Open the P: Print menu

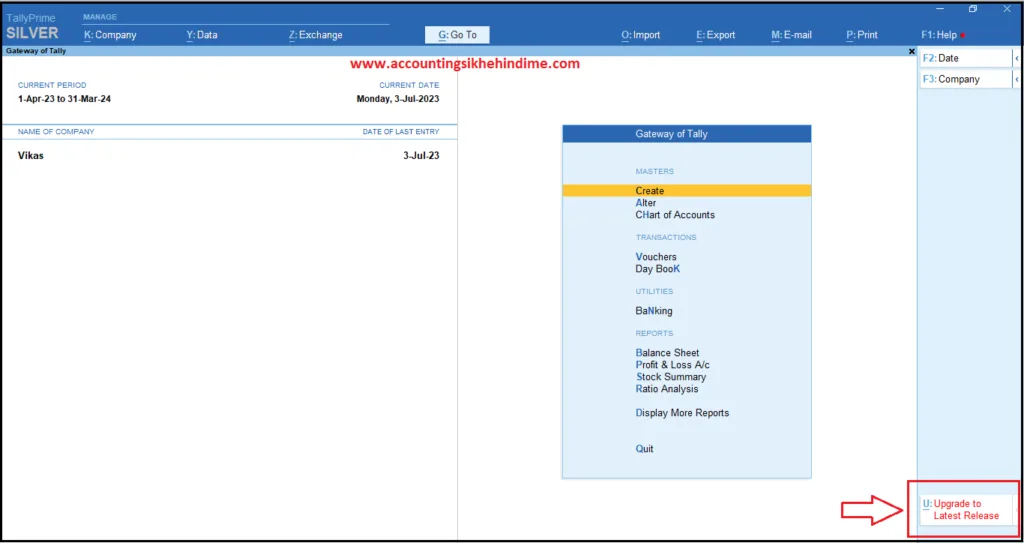tap(862, 35)
